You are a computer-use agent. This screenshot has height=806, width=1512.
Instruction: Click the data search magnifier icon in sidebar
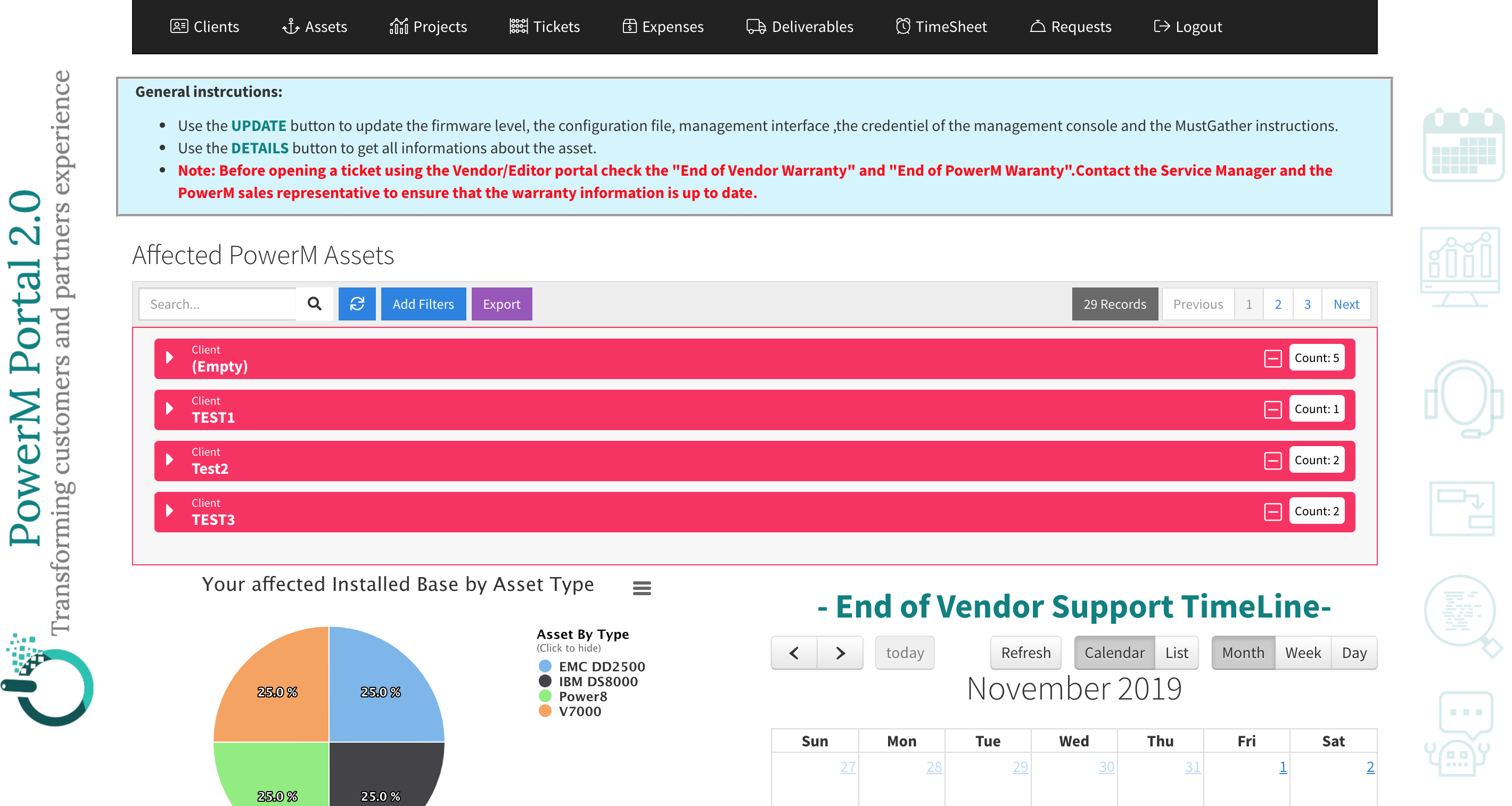click(1463, 616)
